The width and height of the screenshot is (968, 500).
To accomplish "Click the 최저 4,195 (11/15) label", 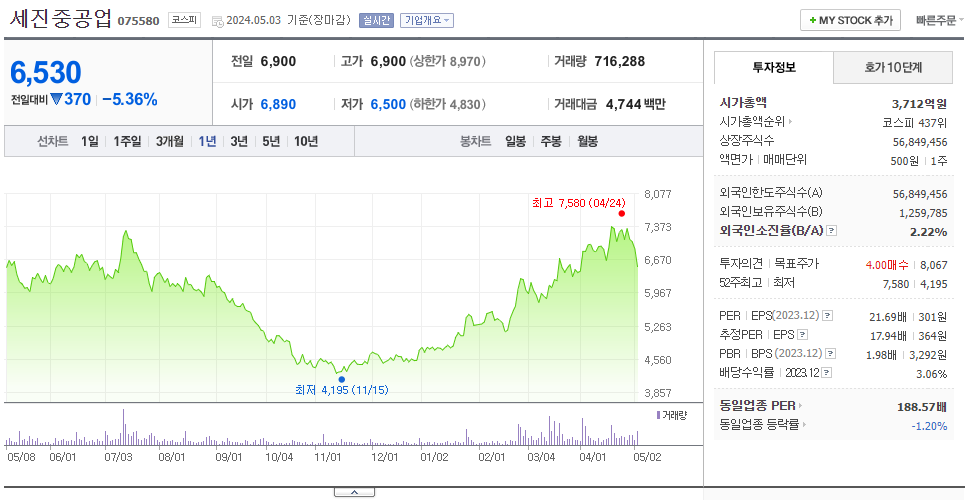I will 341,391.
